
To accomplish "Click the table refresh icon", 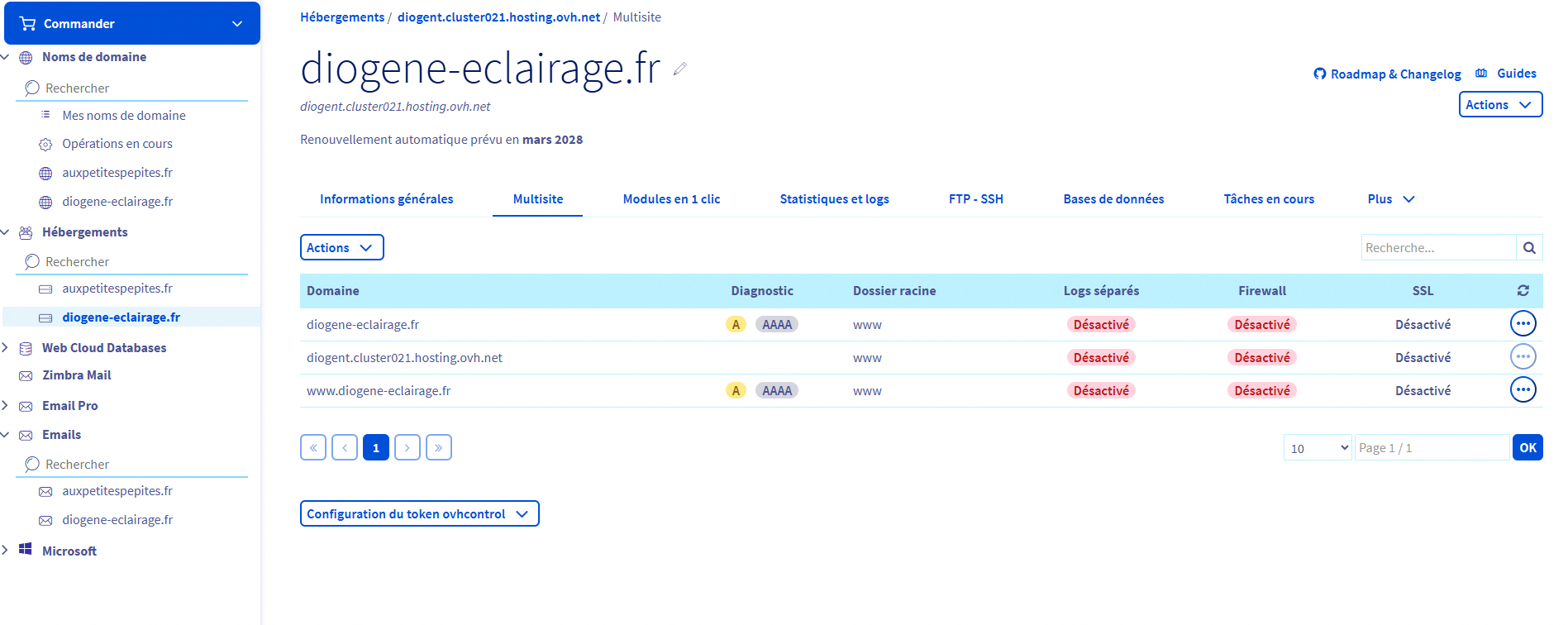I will click(1523, 291).
